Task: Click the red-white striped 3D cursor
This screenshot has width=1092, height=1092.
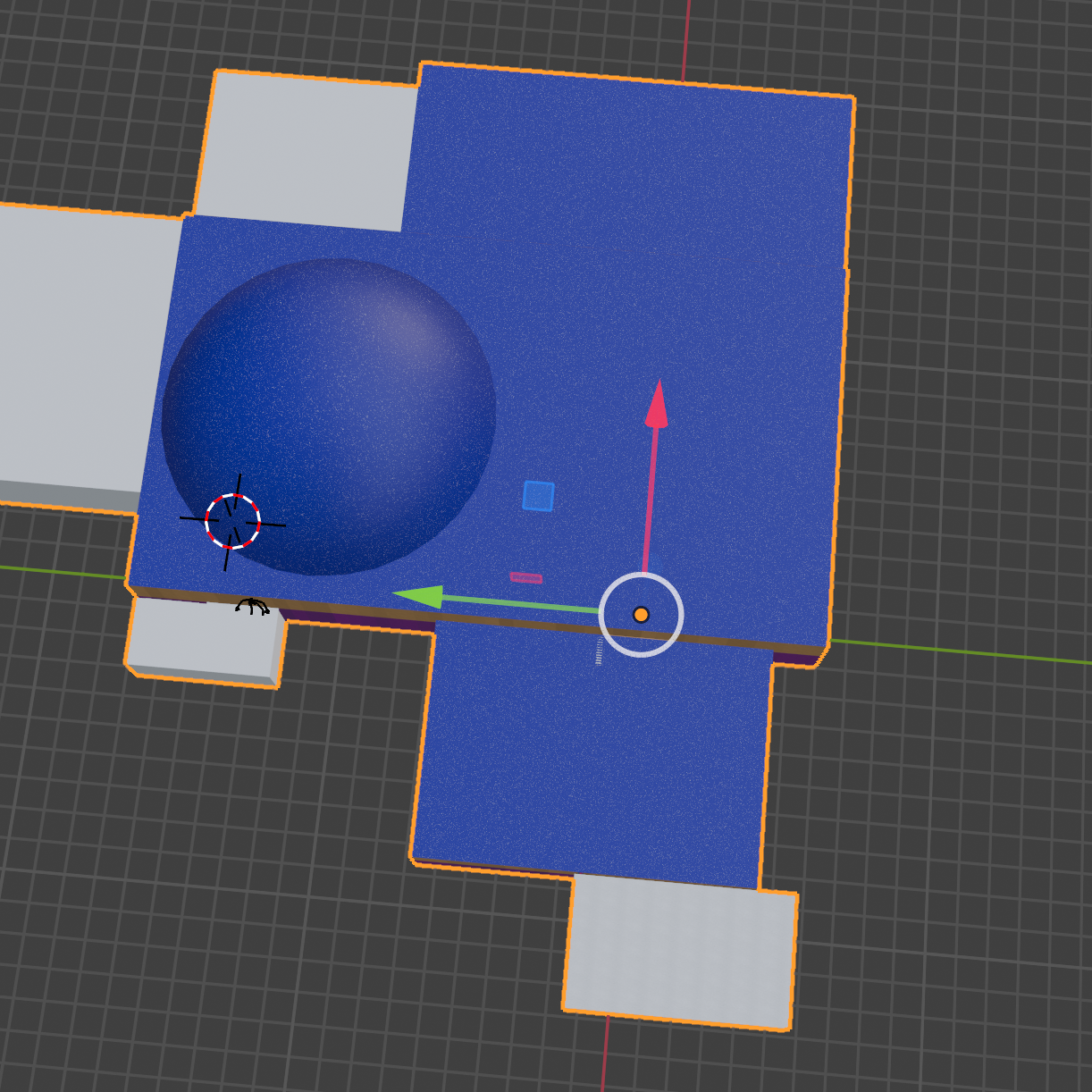Action: [232, 521]
